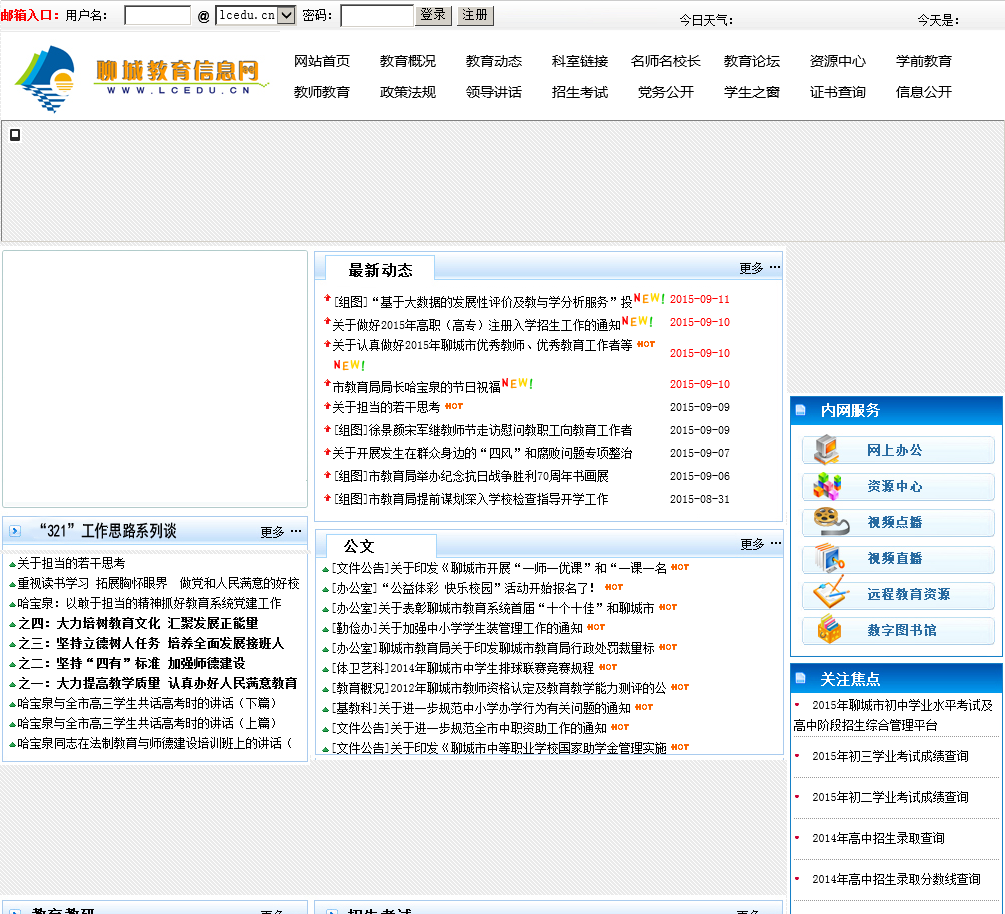Open news 关于担当的若干思考 dated 2015-09-09
The image size is (1005, 914).
(386, 407)
